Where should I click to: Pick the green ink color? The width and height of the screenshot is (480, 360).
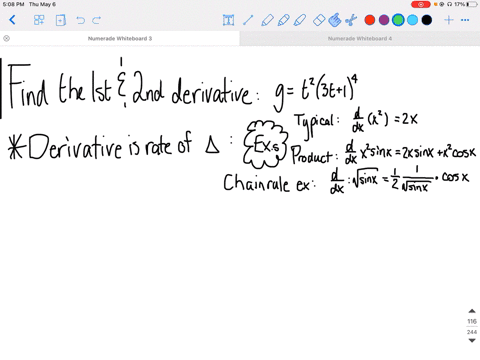398,20
